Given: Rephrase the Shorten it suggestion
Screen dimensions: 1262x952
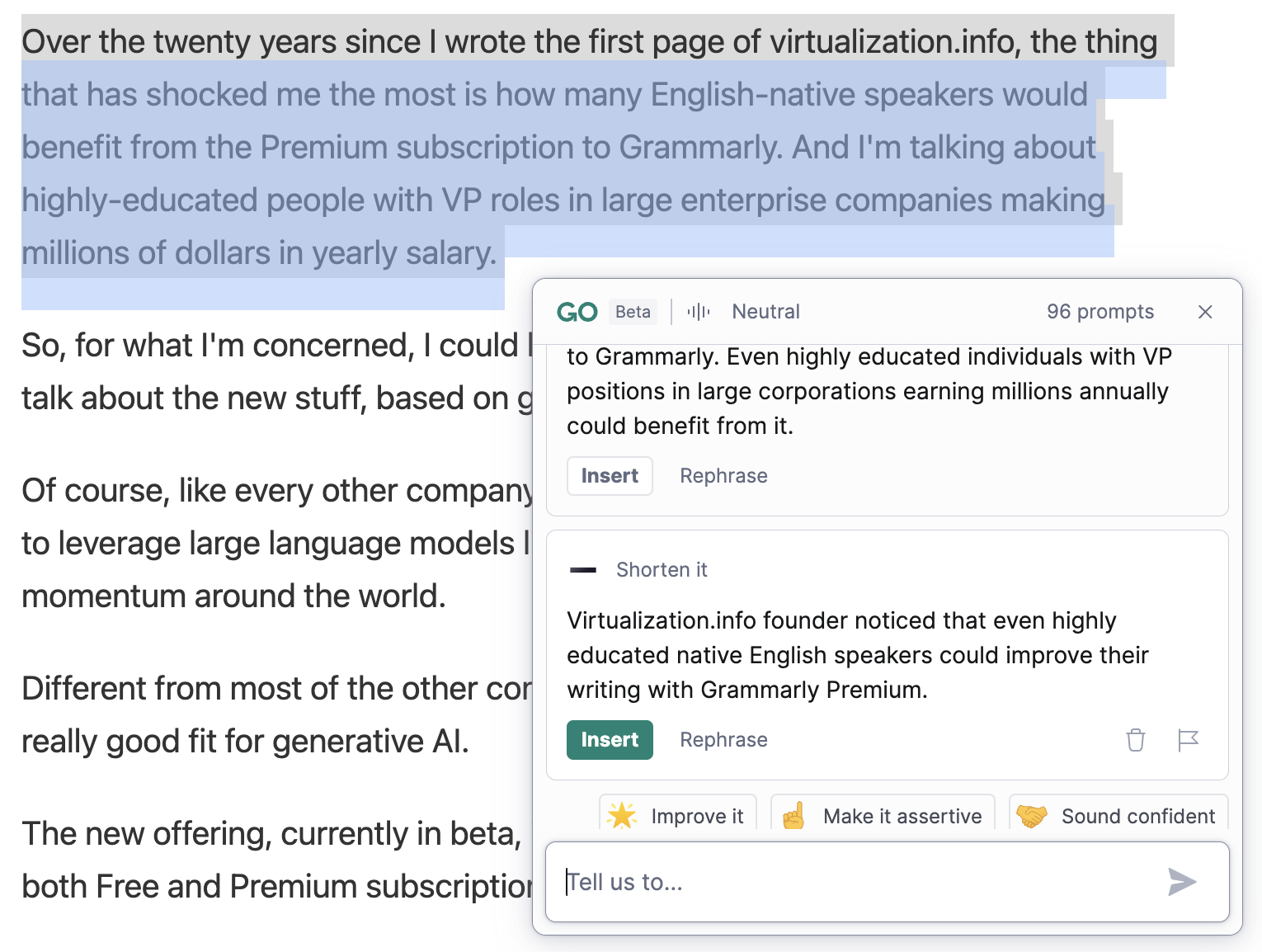Looking at the screenshot, I should coord(723,740).
